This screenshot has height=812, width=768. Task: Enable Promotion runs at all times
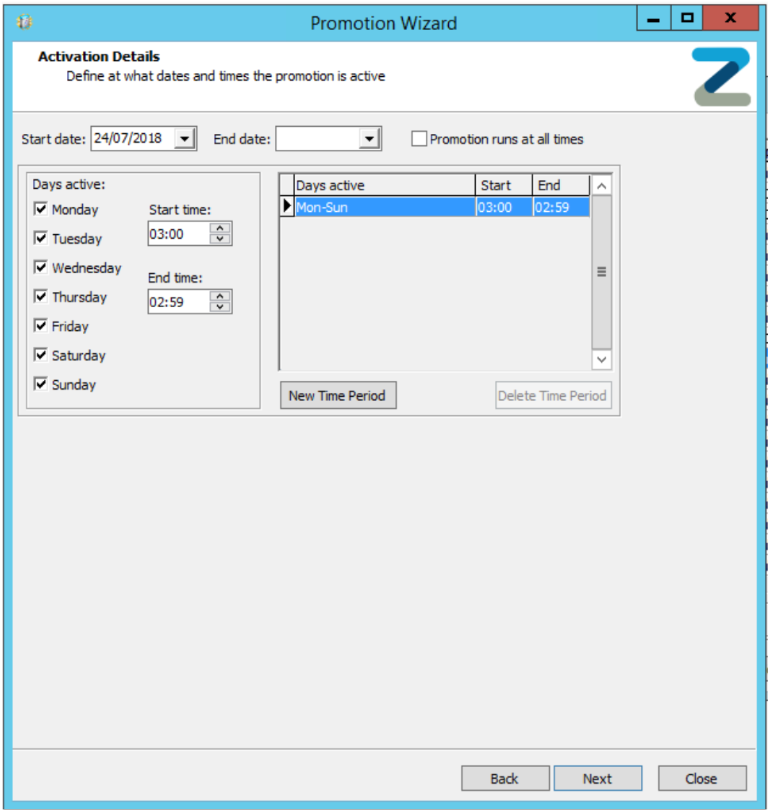pos(419,139)
